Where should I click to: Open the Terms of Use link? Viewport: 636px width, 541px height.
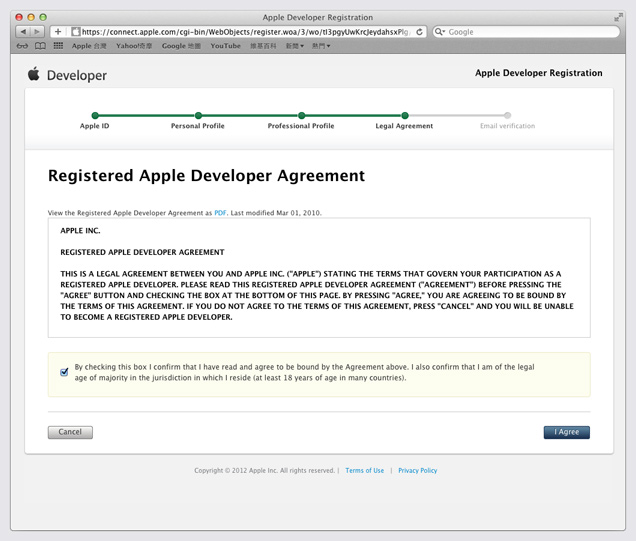tap(365, 470)
